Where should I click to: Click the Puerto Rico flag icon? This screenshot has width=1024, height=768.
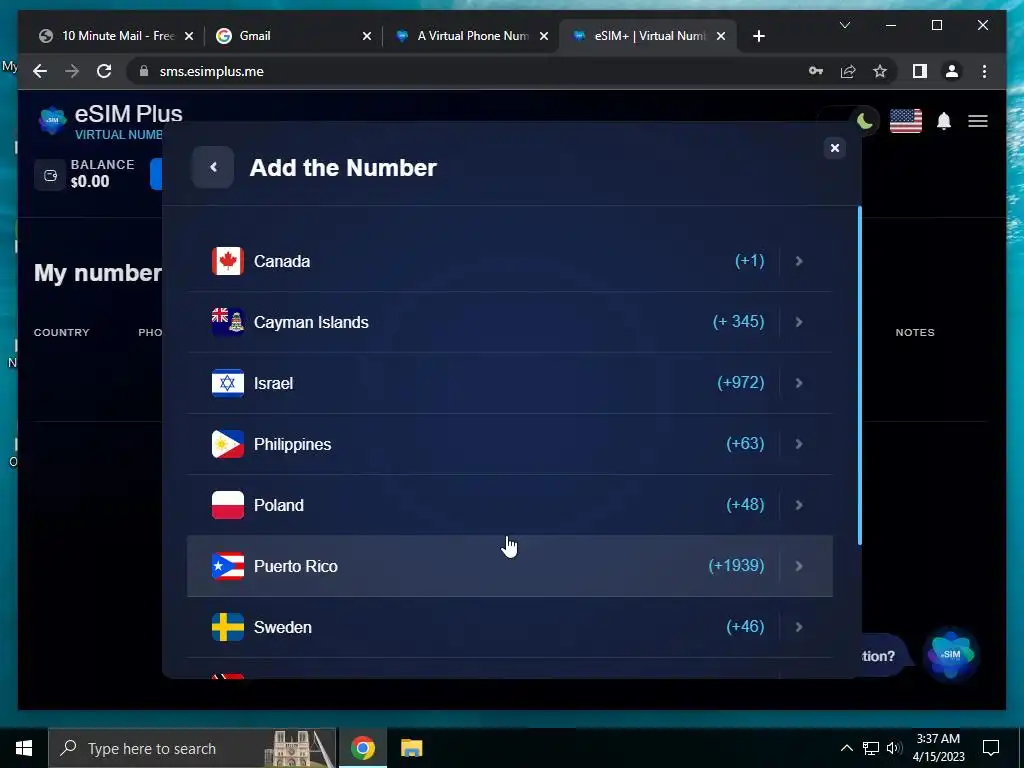coord(228,566)
